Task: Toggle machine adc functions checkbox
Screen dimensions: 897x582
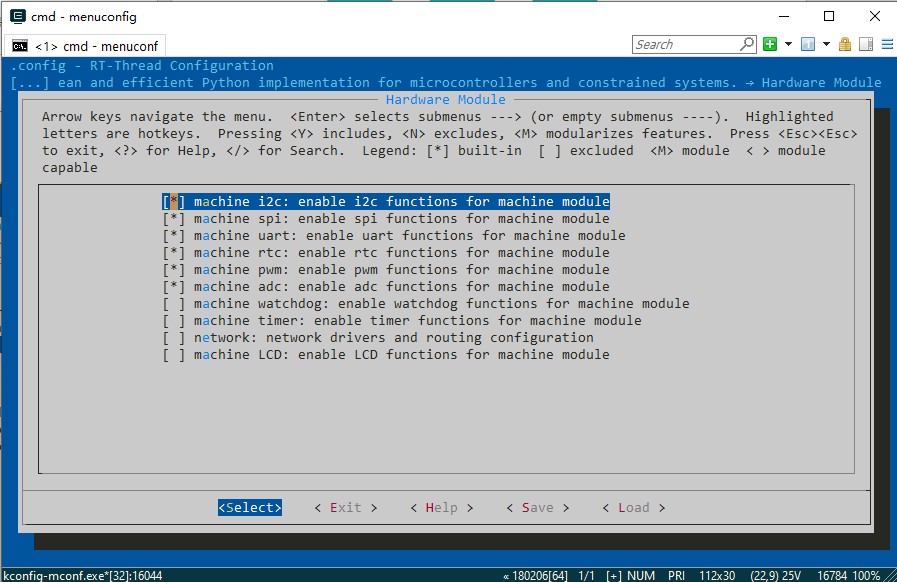Action: (x=174, y=287)
